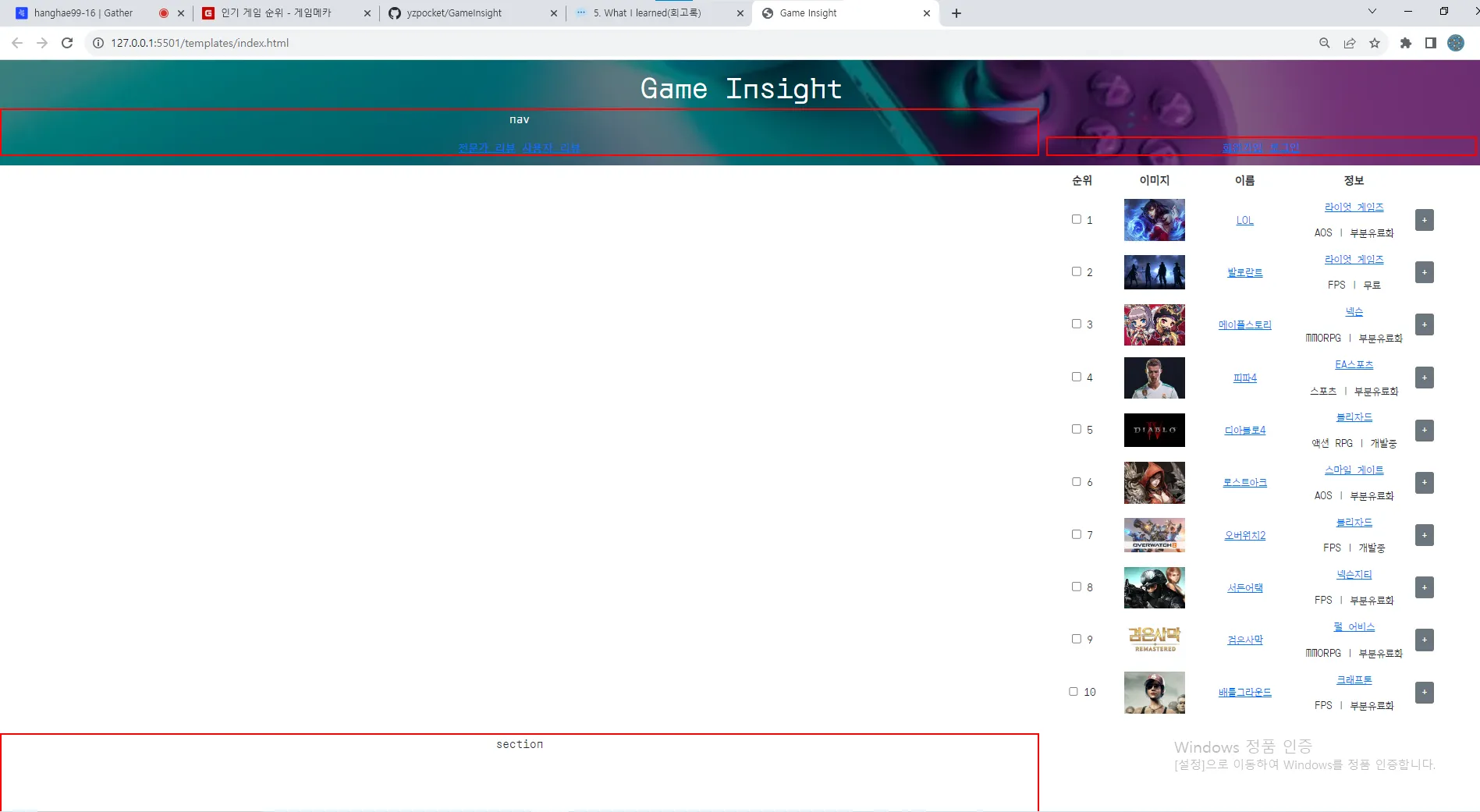Click the Overwatch 2 thumbnail image

(x=1155, y=535)
